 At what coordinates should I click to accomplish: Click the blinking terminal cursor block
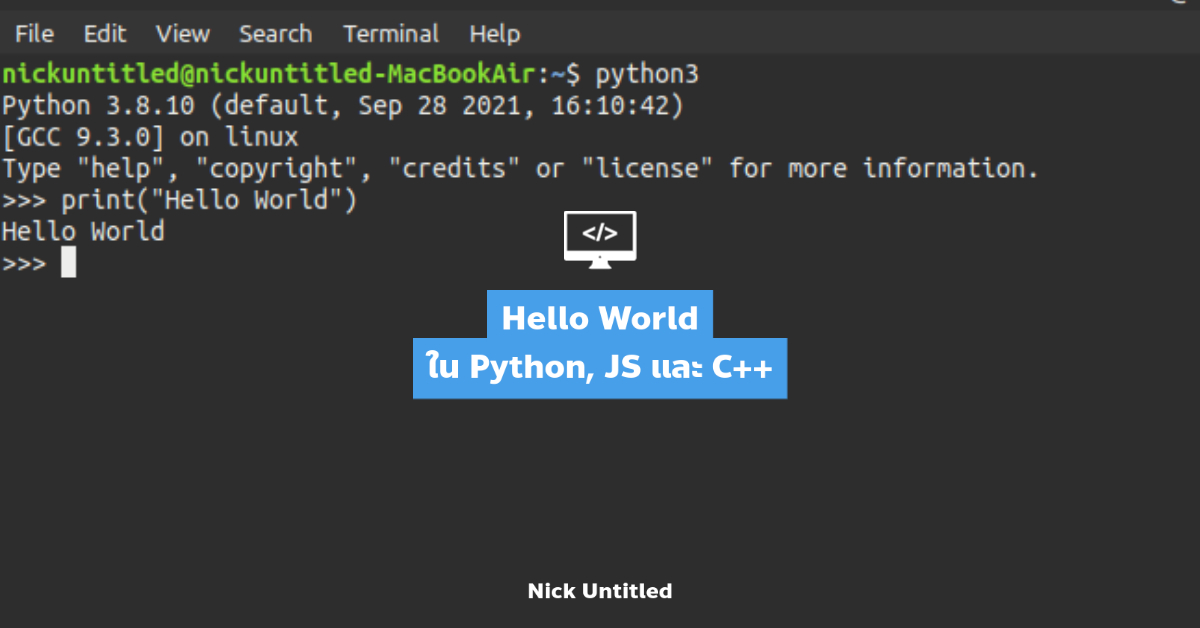point(68,263)
